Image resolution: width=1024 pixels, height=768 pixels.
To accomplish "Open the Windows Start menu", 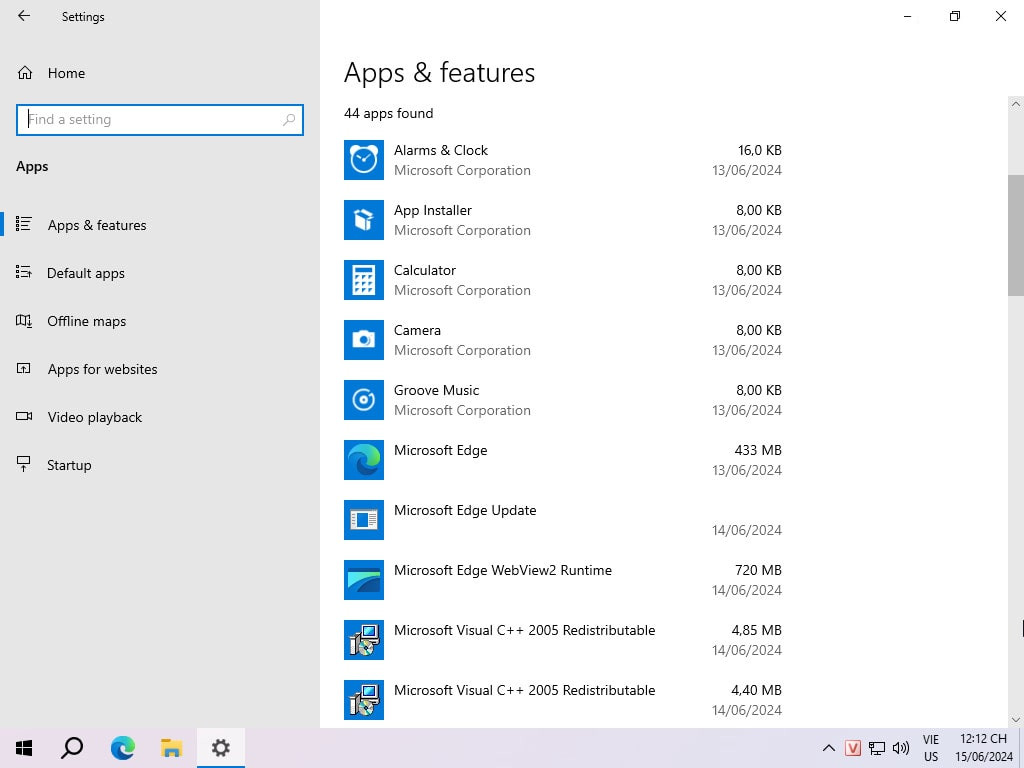I will click(24, 748).
